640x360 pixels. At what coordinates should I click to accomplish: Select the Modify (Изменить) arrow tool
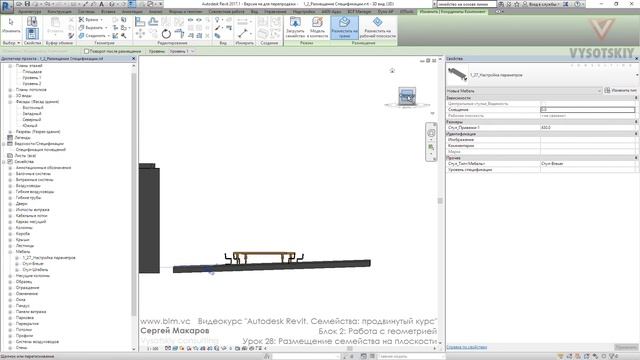click(x=11, y=25)
